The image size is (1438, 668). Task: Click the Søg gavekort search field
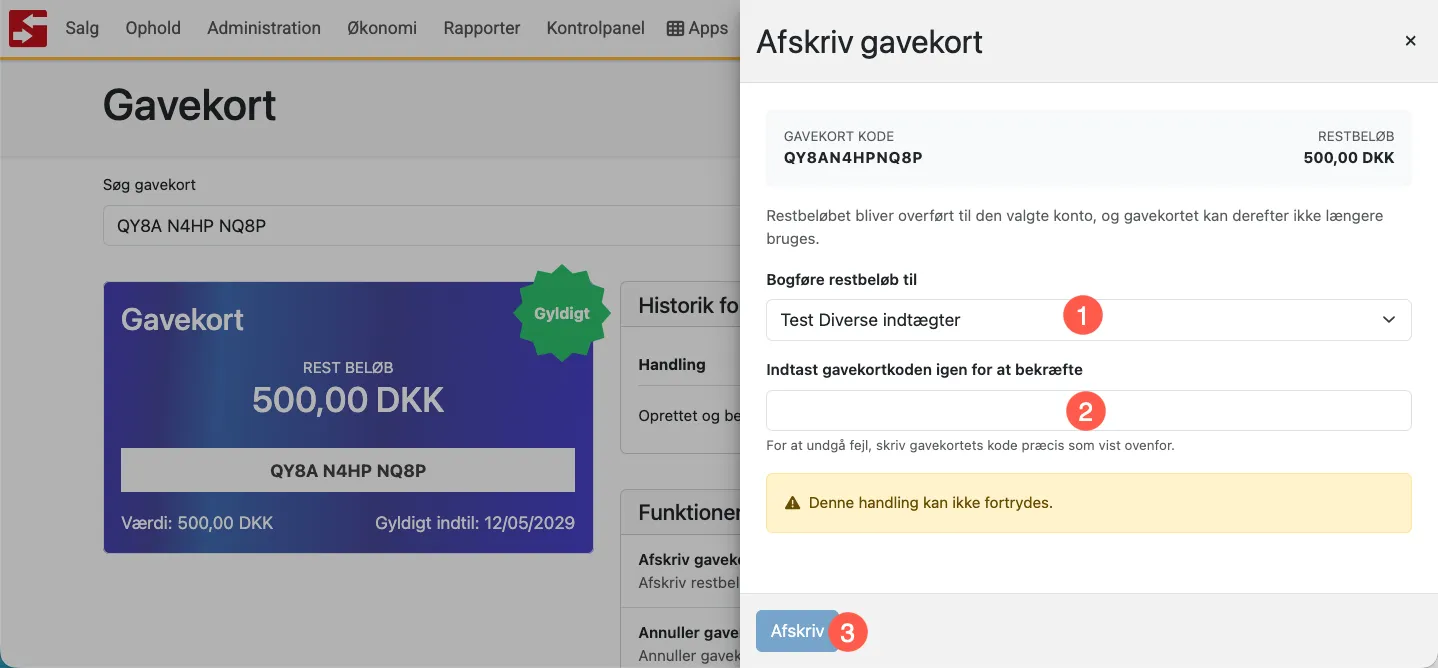420,226
